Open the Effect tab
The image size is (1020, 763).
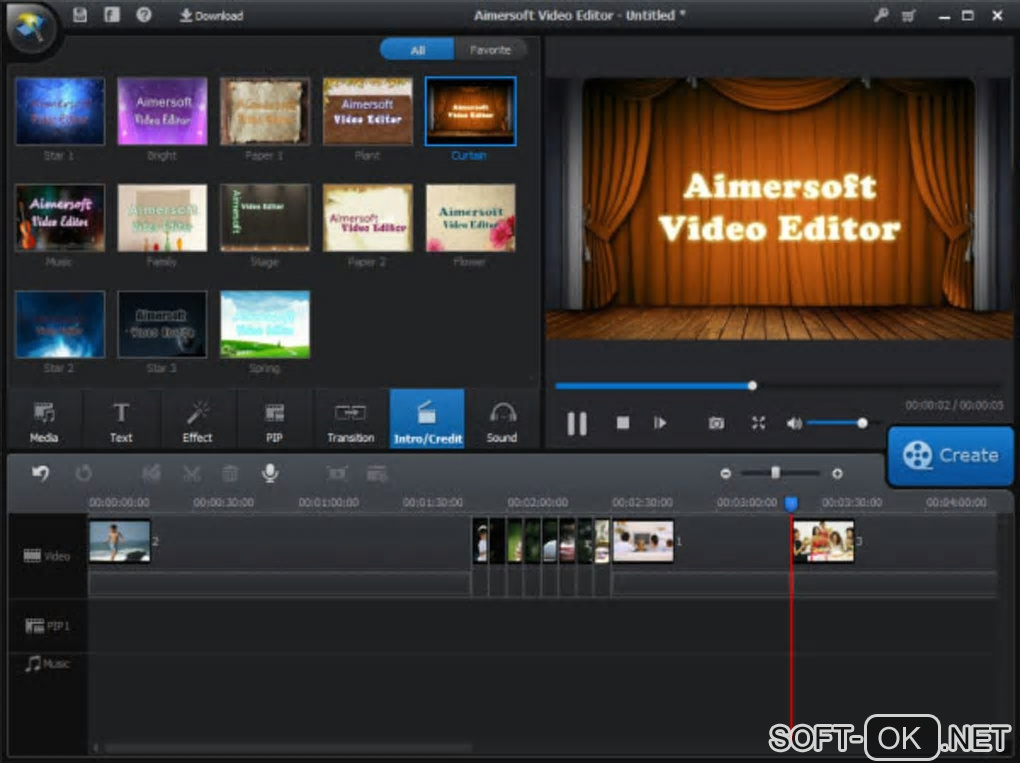point(197,420)
